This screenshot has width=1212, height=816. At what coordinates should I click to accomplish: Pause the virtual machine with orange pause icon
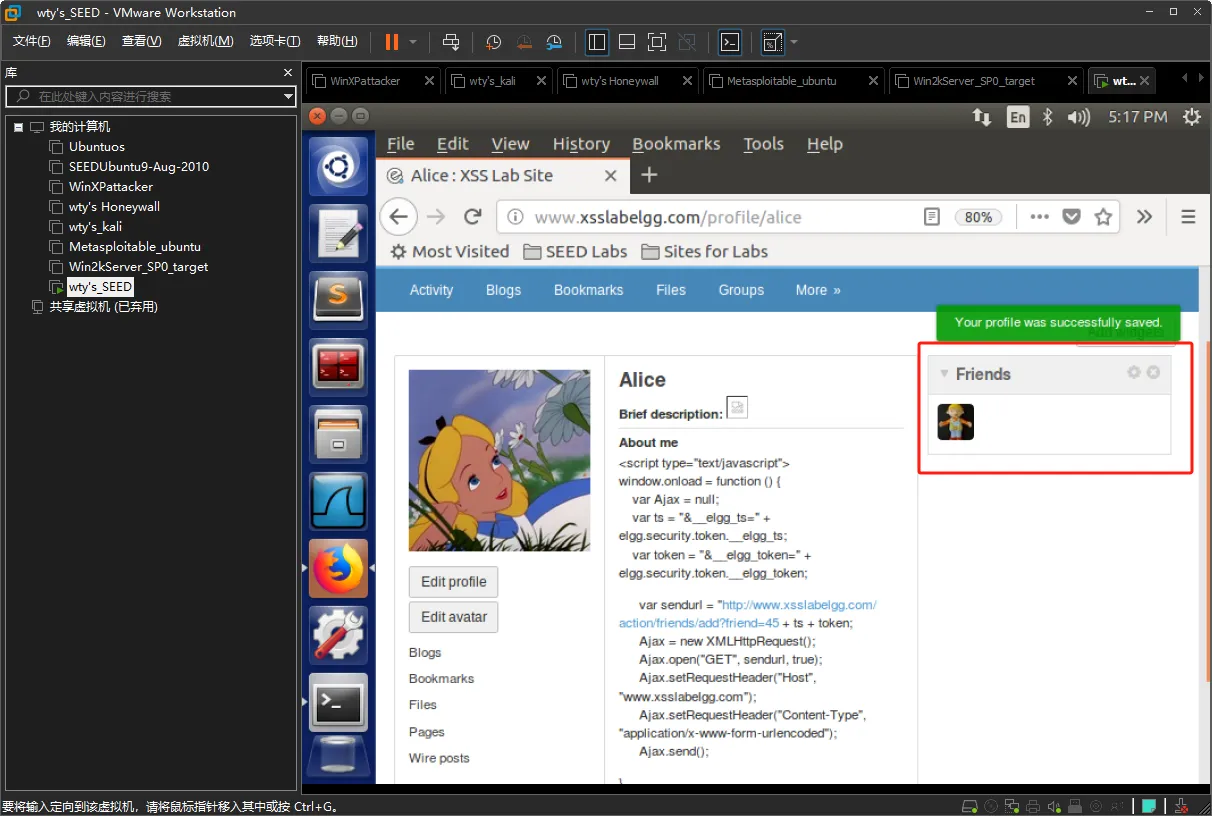pos(392,41)
